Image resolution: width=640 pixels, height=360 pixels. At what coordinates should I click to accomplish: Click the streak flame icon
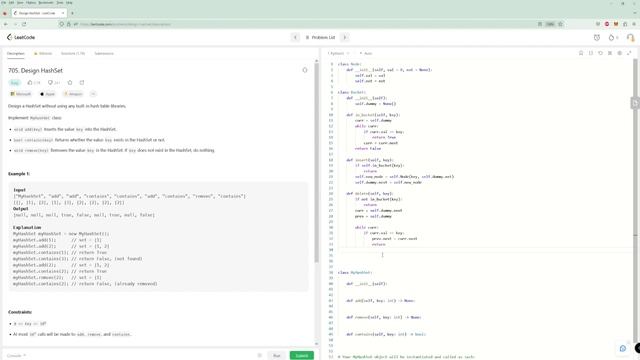[x=611, y=38]
